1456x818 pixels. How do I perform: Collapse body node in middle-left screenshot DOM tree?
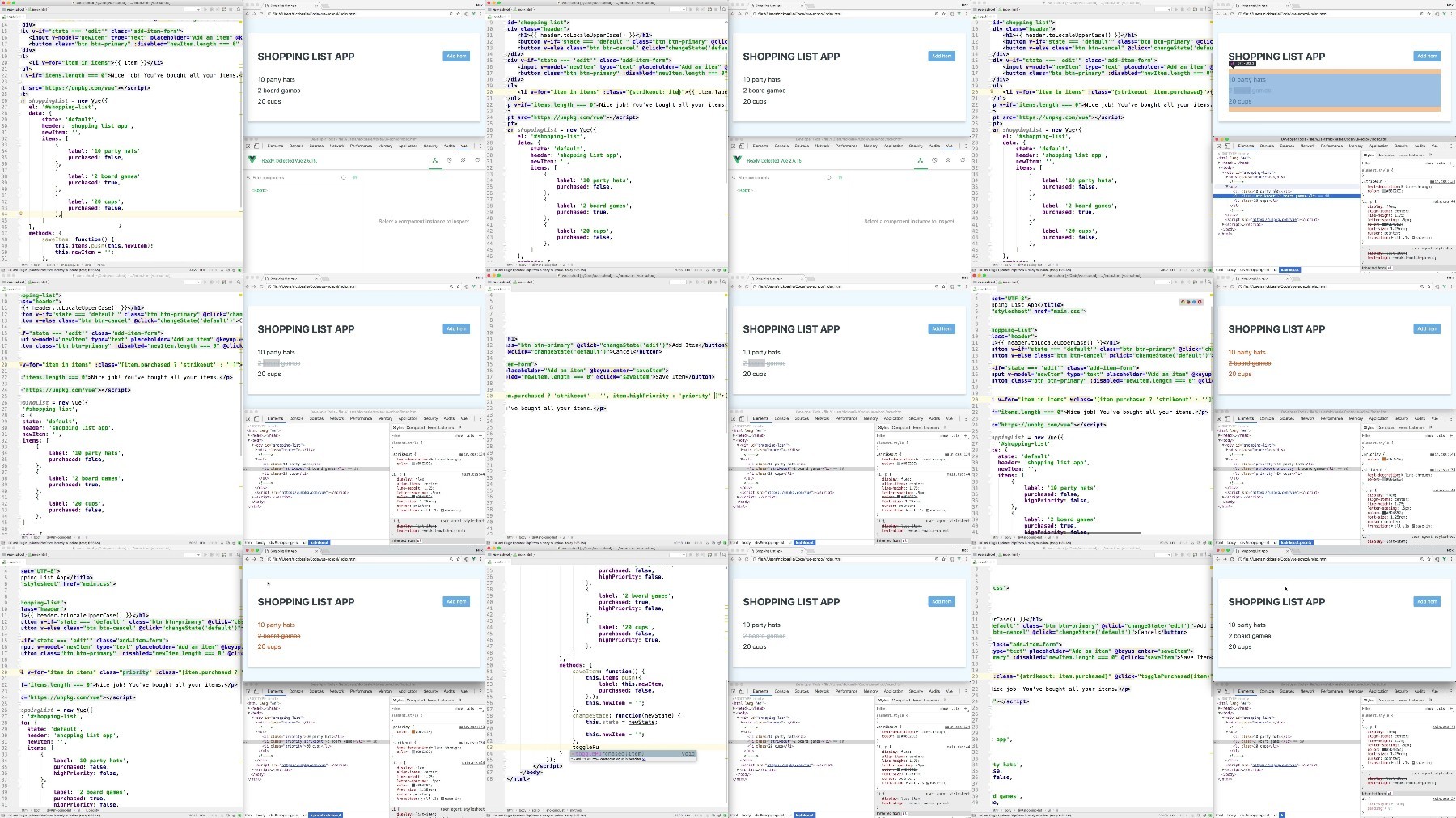click(x=250, y=439)
